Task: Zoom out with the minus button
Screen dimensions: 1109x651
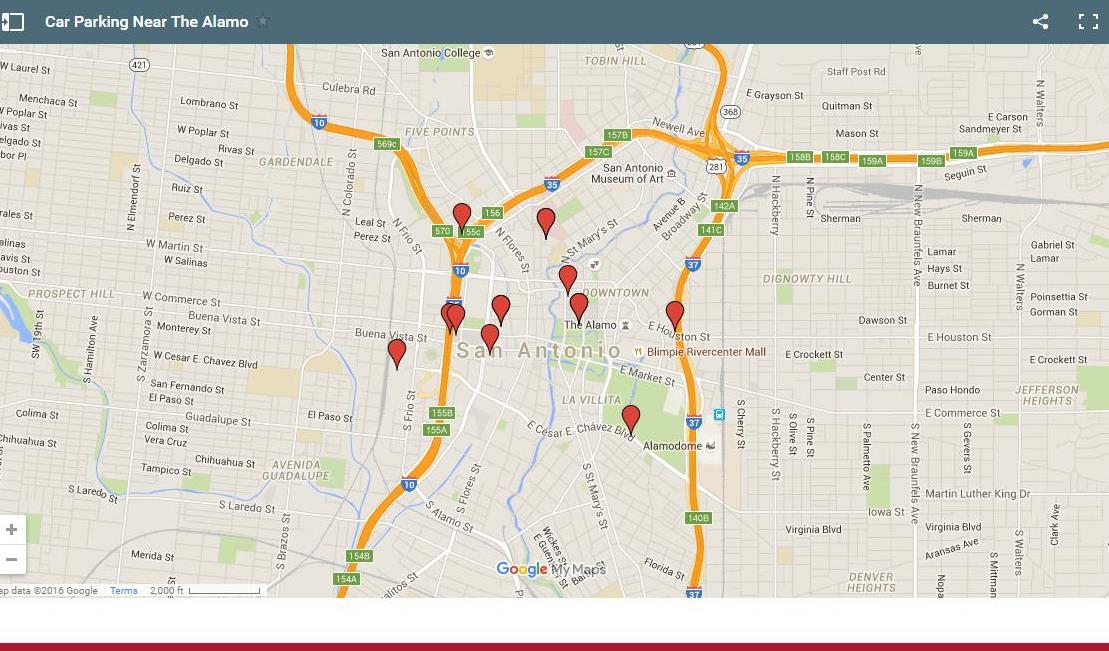Action: coord(11,560)
